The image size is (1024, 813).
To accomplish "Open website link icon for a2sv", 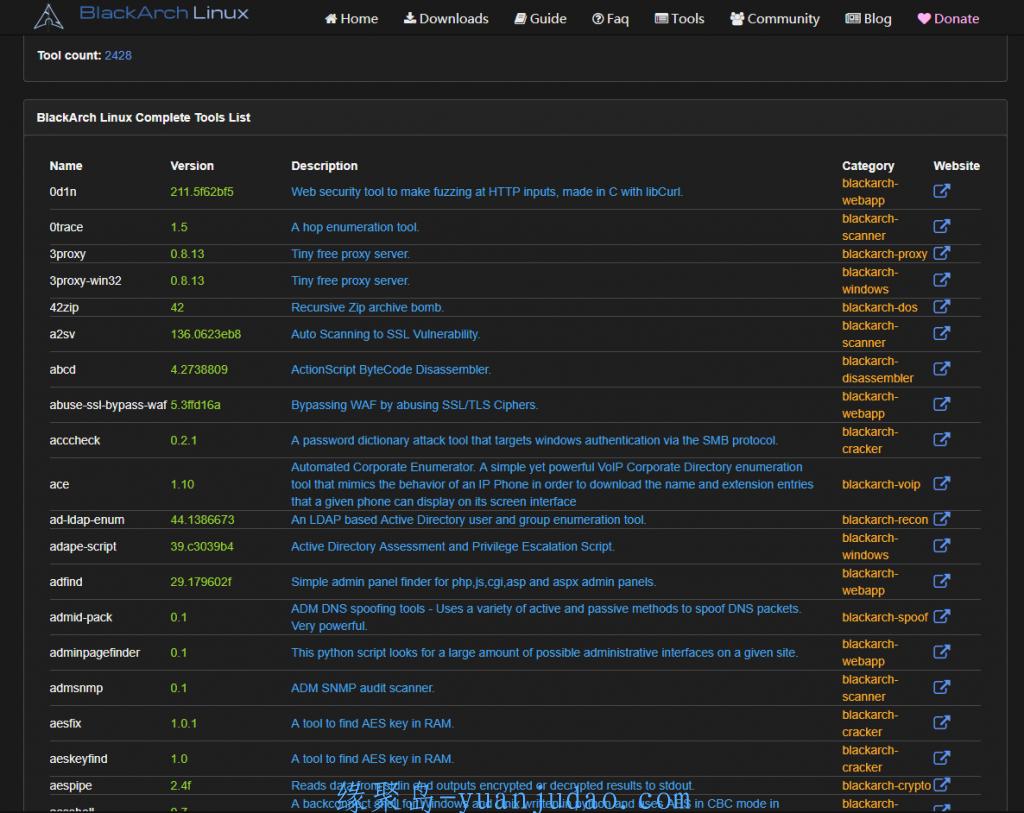I will (x=941, y=334).
